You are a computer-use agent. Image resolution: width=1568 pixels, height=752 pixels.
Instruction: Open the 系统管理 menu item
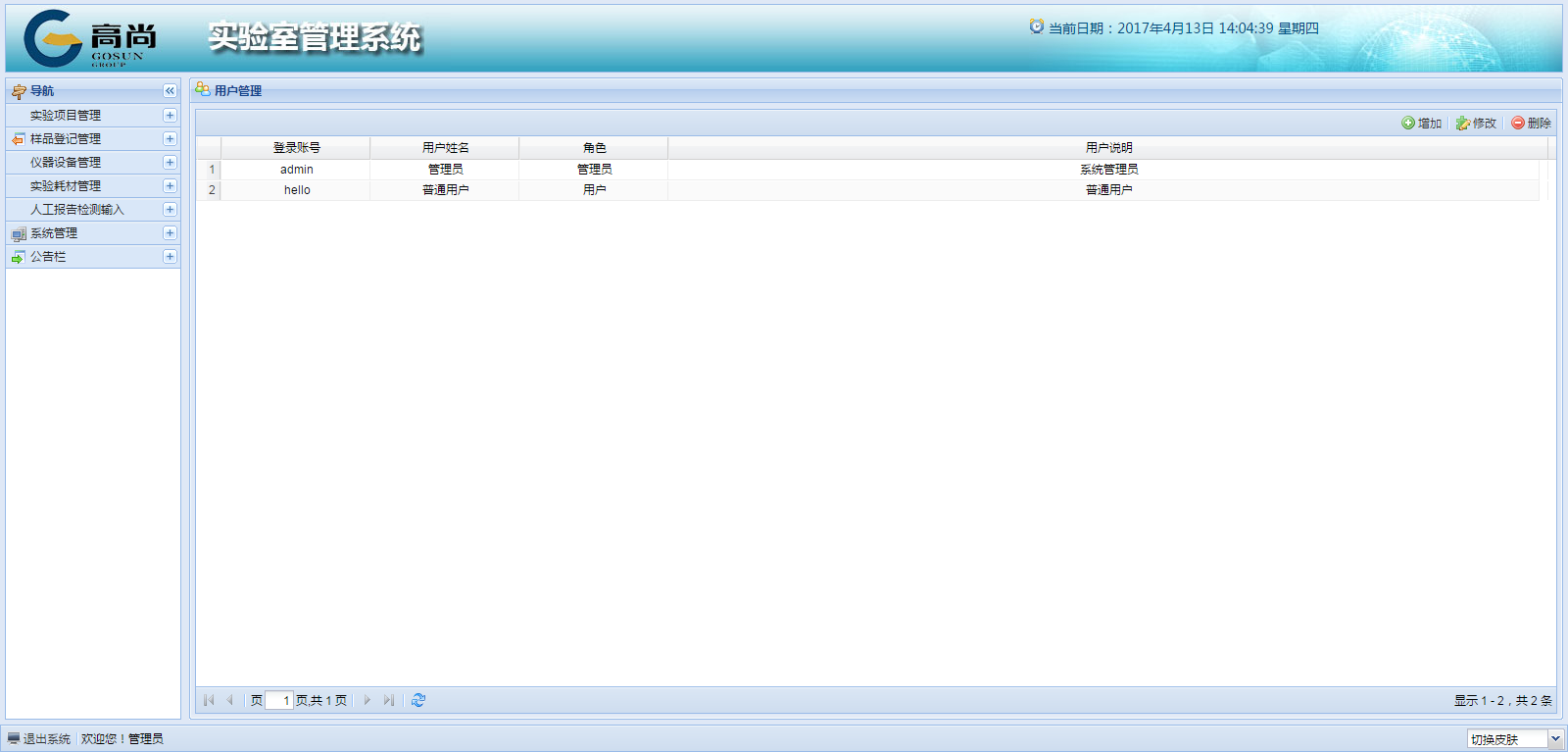point(54,233)
